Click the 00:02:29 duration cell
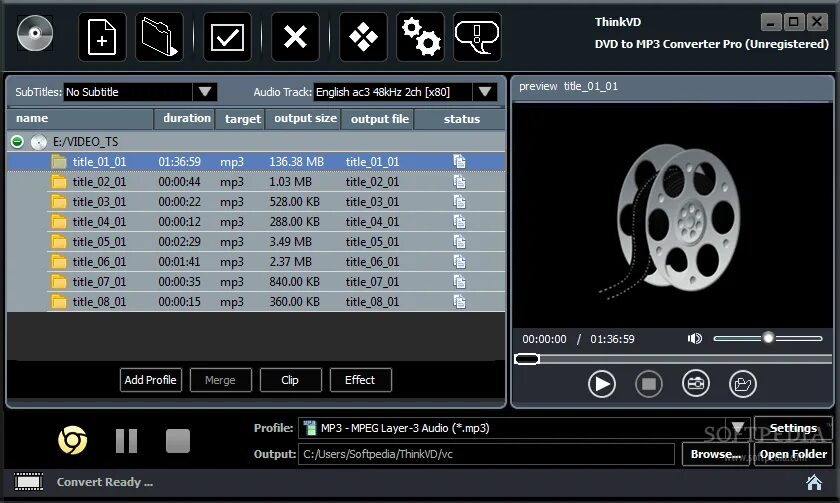 (179, 242)
